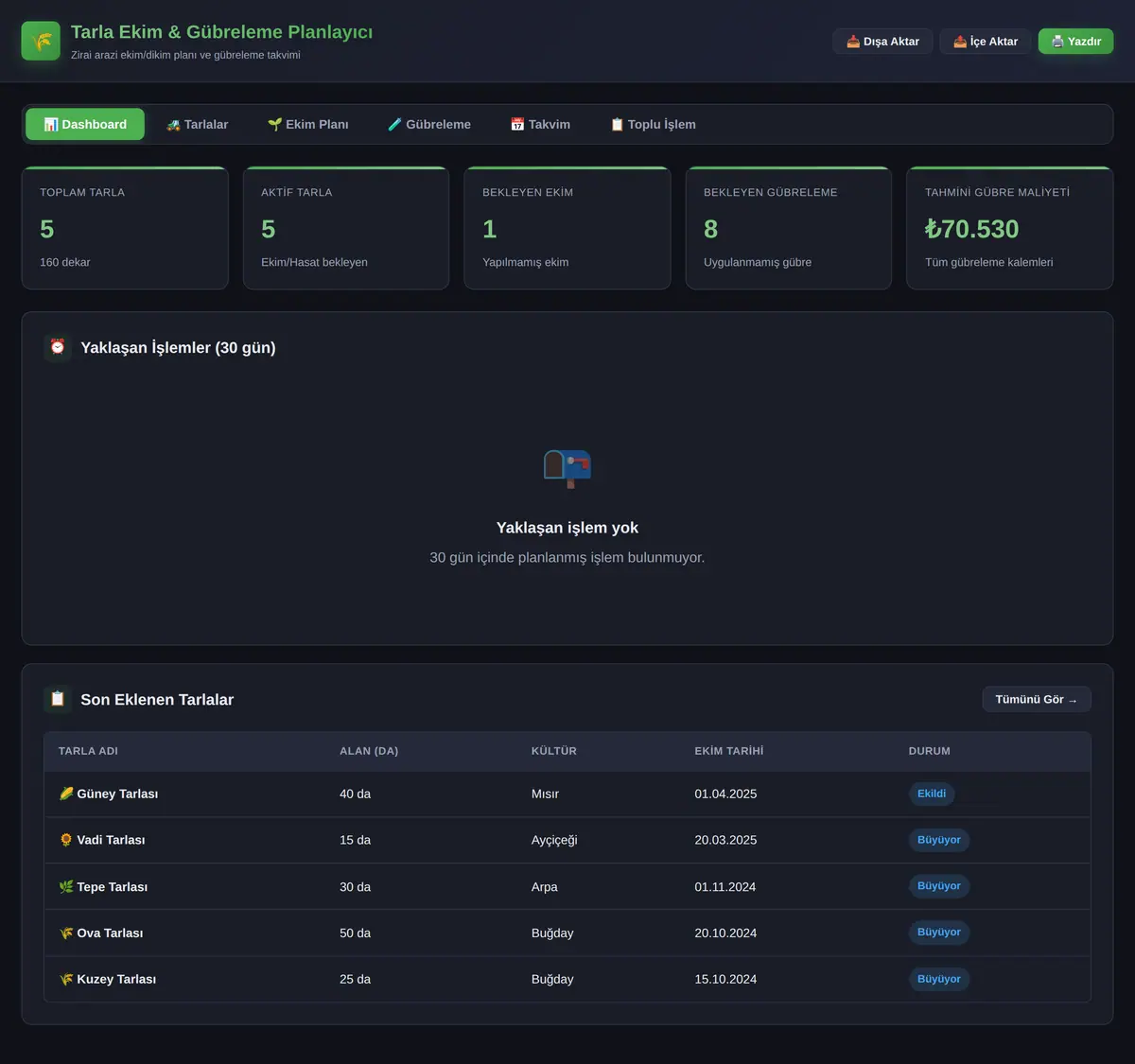Click the Arpa culture cell
This screenshot has width=1135, height=1064.
click(545, 887)
